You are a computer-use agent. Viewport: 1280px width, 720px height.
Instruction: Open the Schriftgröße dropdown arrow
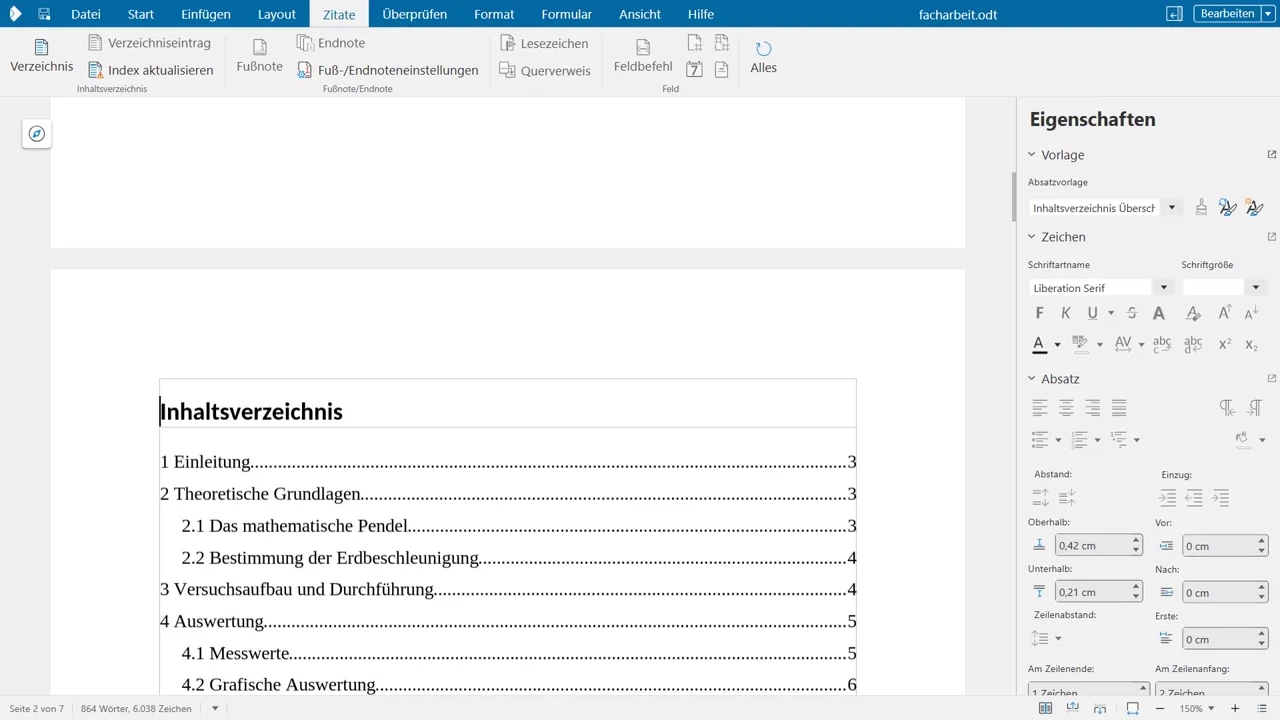coord(1256,288)
